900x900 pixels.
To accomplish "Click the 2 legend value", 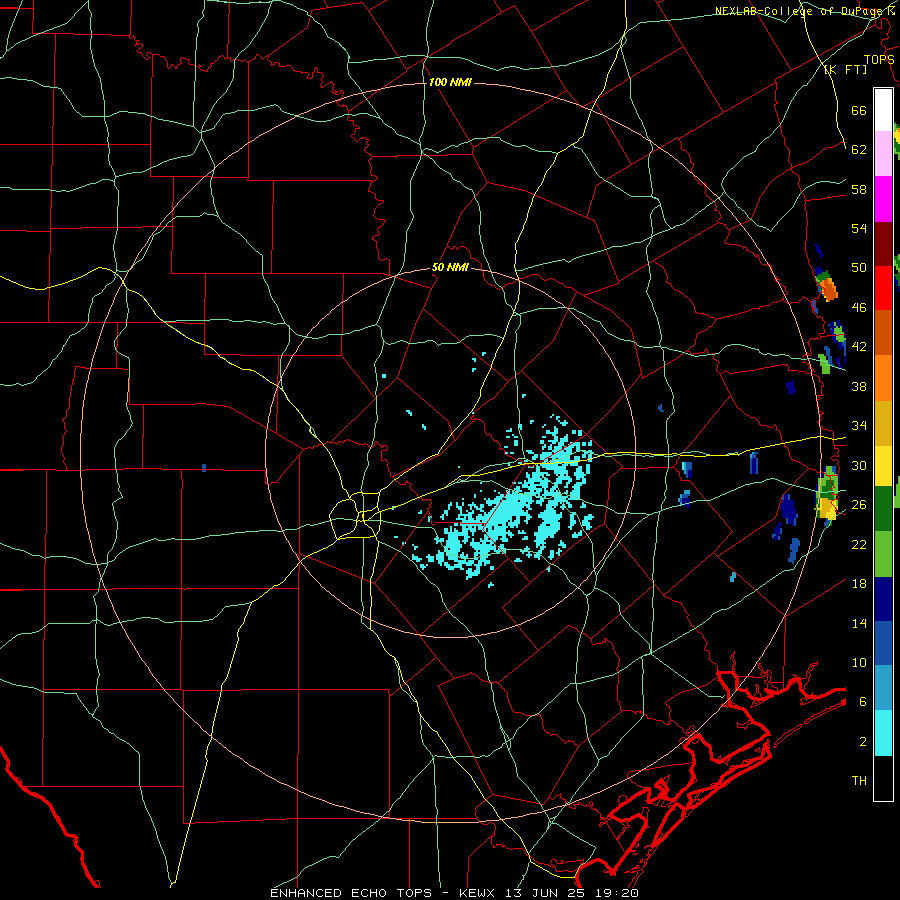I will click(863, 741).
